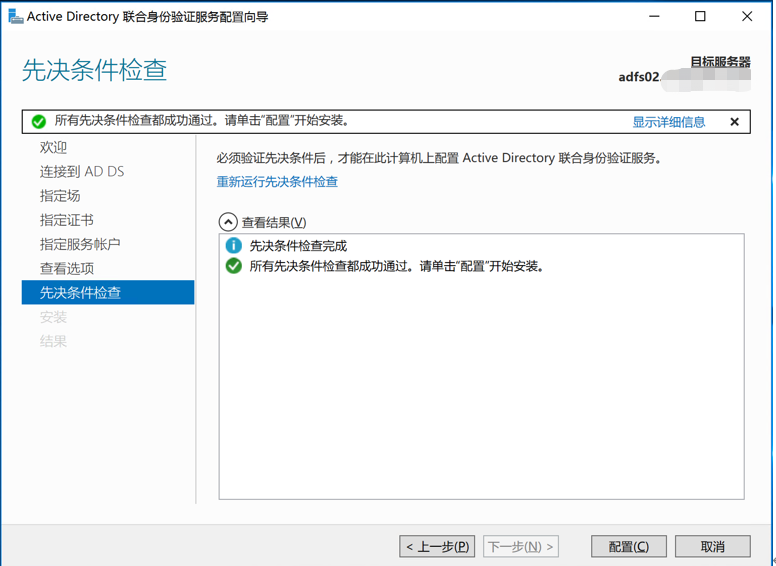Click the disabled 结果 step
776x566 pixels.
[53, 341]
